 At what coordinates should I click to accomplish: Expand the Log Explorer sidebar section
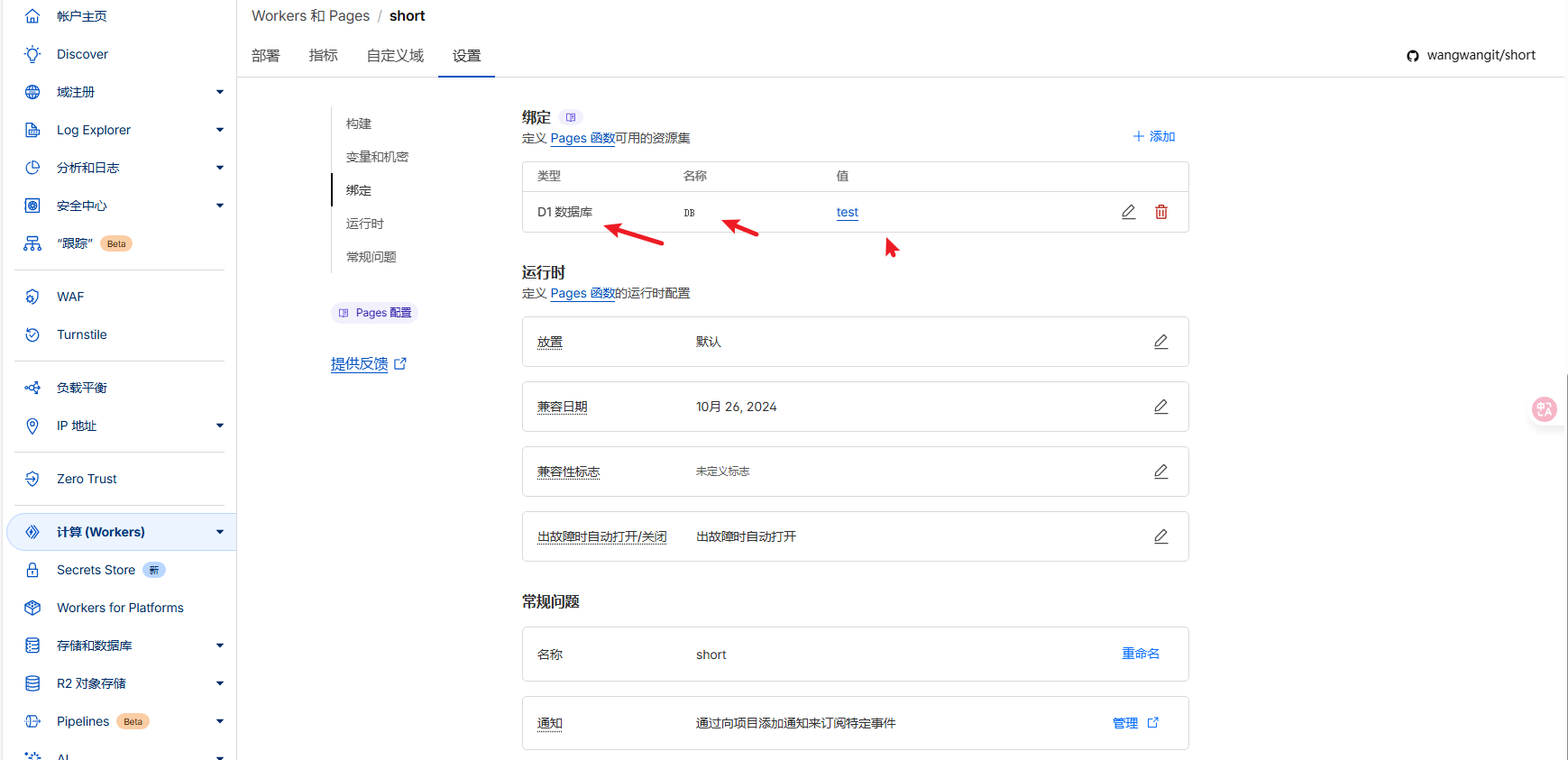219,130
